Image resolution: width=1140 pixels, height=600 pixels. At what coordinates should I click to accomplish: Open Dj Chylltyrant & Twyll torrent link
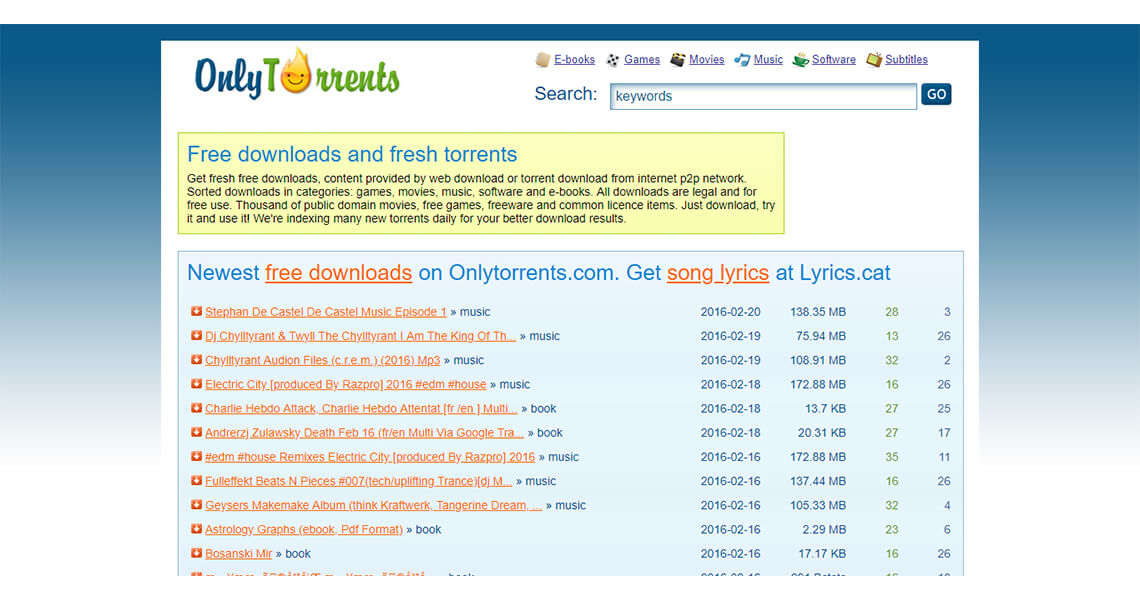point(361,336)
